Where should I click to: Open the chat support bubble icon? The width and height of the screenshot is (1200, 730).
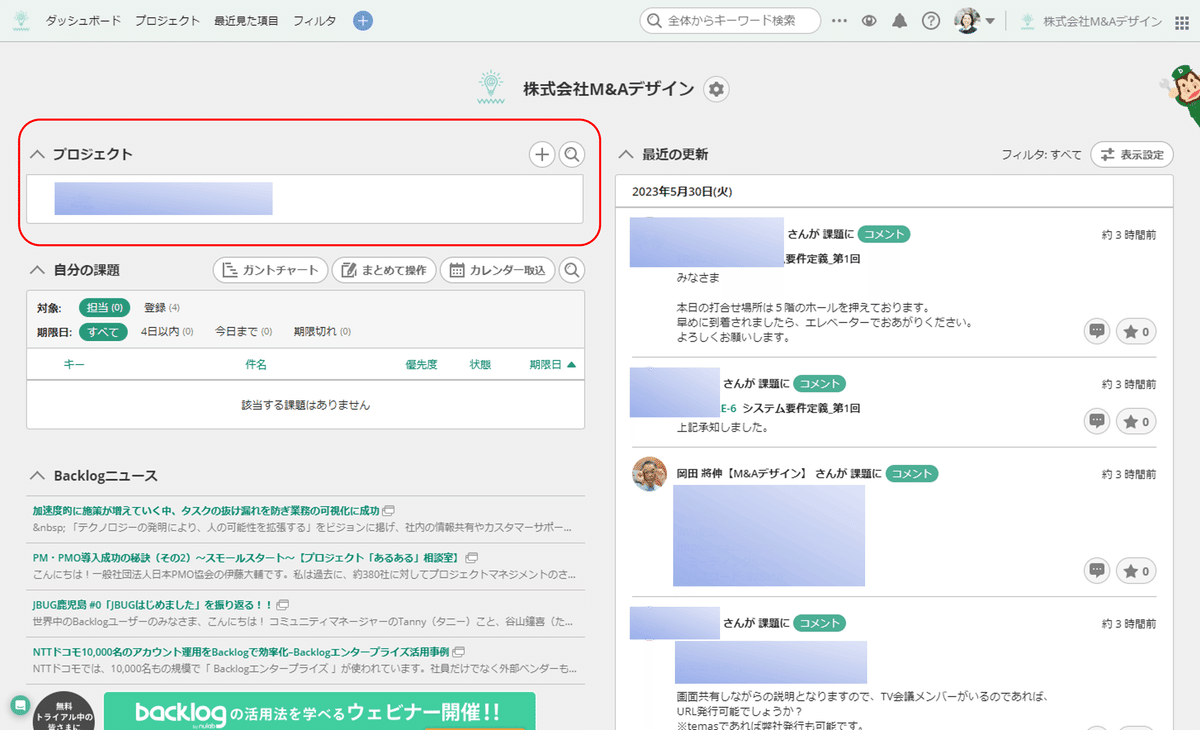pyautogui.click(x=20, y=705)
